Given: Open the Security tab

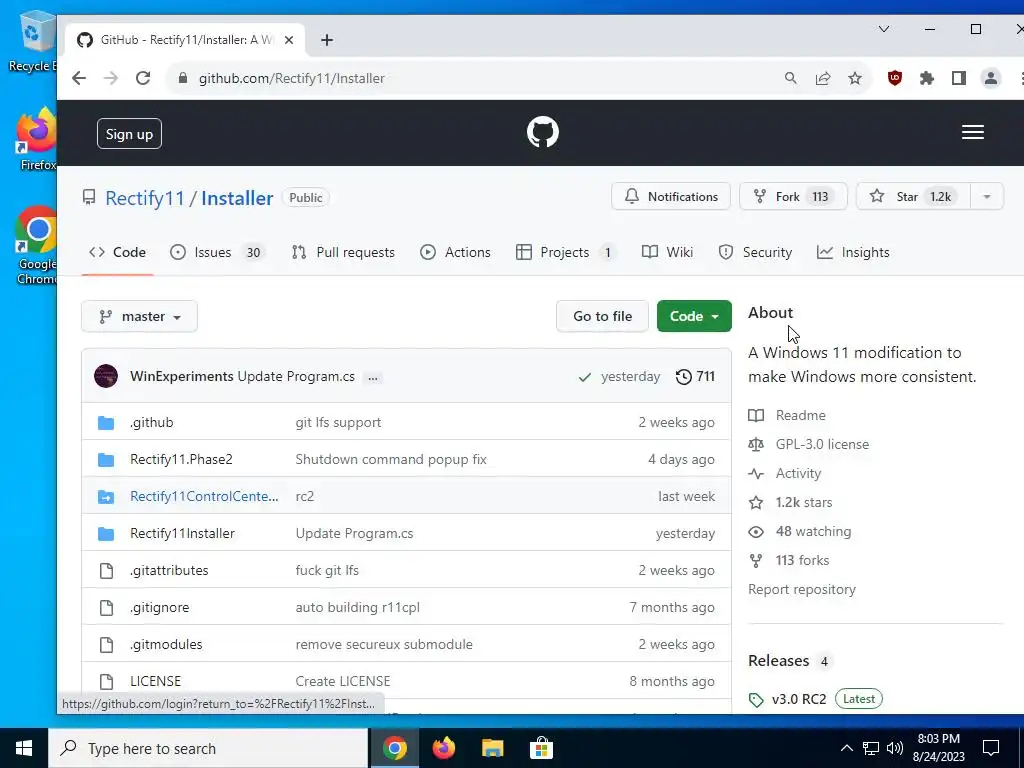Looking at the screenshot, I should coord(755,252).
